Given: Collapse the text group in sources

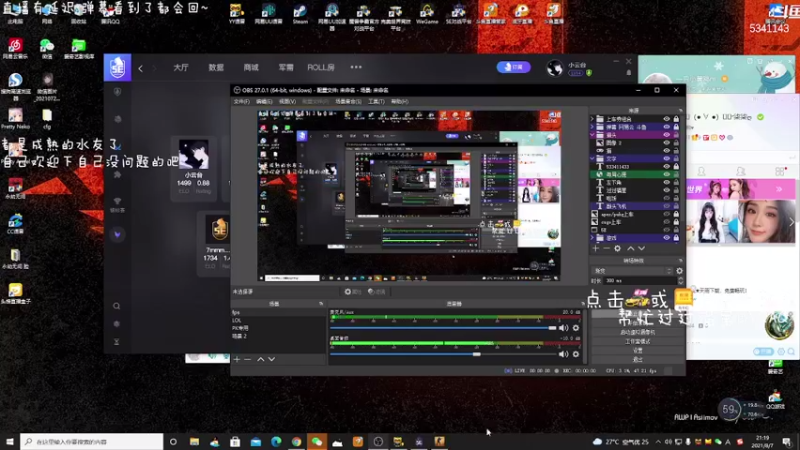Looking at the screenshot, I should point(592,159).
